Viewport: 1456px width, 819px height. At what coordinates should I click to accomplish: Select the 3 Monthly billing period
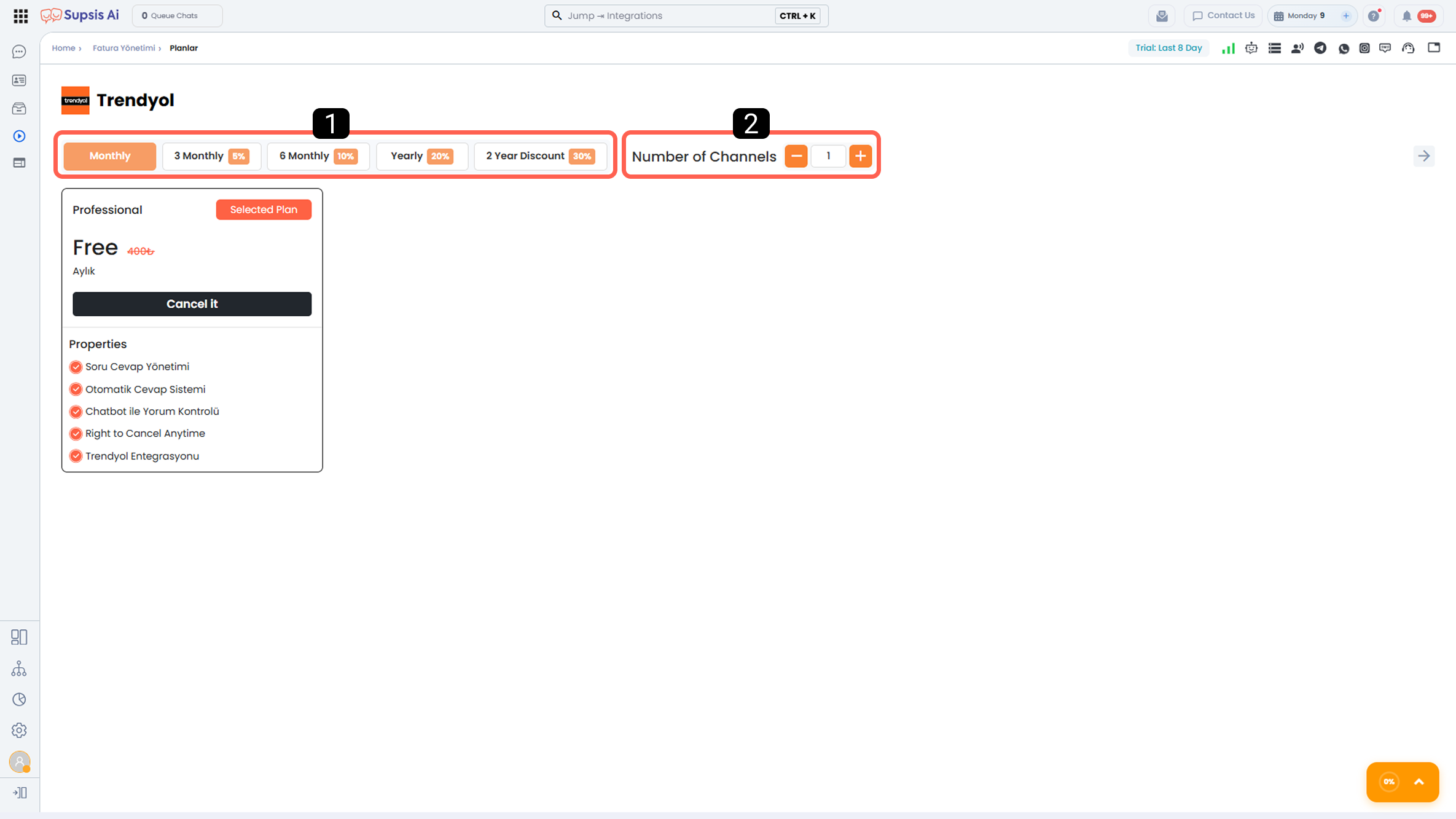(211, 156)
